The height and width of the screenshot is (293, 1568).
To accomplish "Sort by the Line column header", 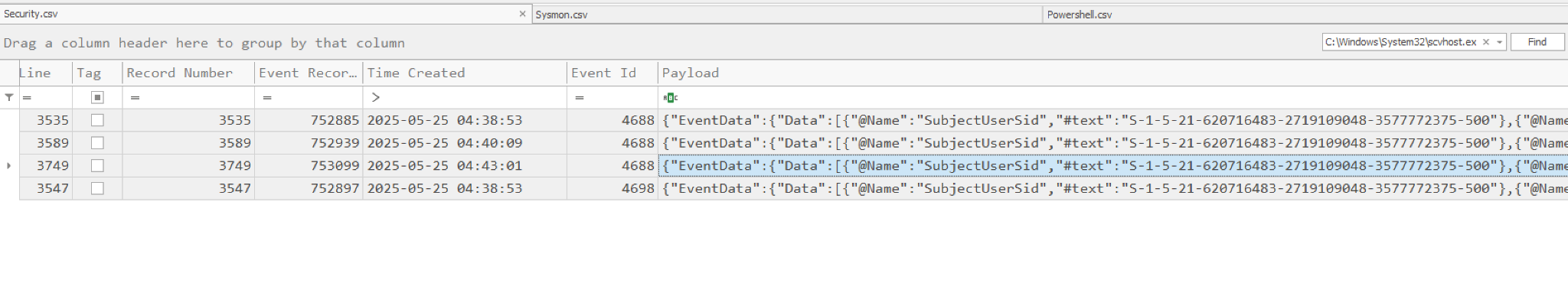I will (45, 73).
